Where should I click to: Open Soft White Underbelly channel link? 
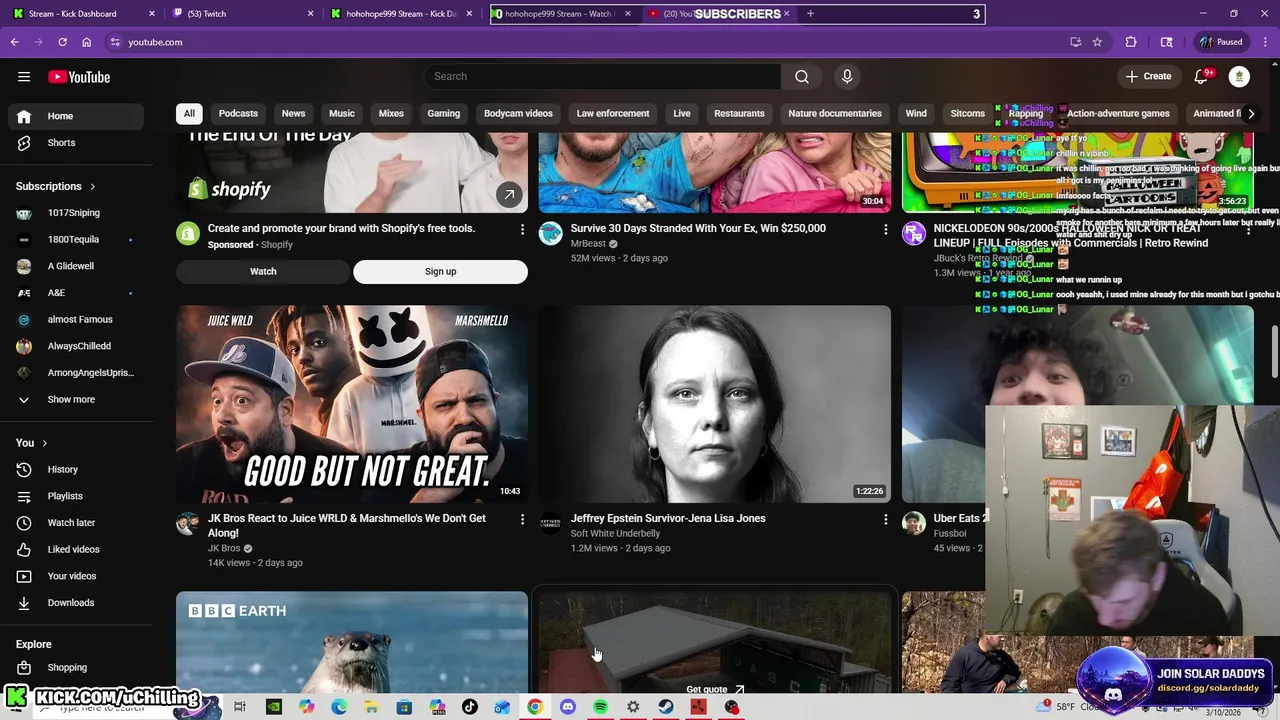click(615, 534)
